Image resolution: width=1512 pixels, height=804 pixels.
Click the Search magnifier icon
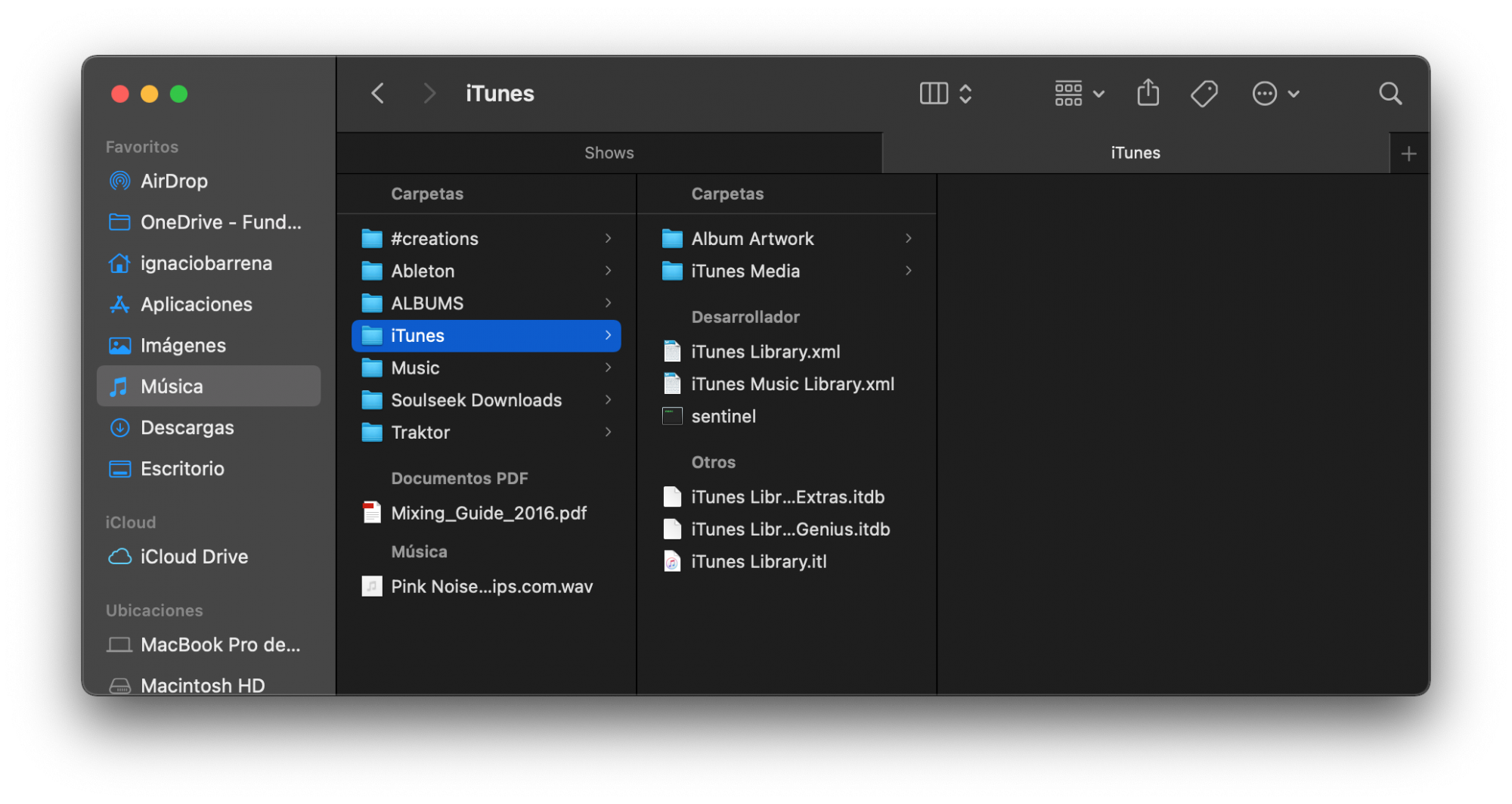pyautogui.click(x=1390, y=94)
